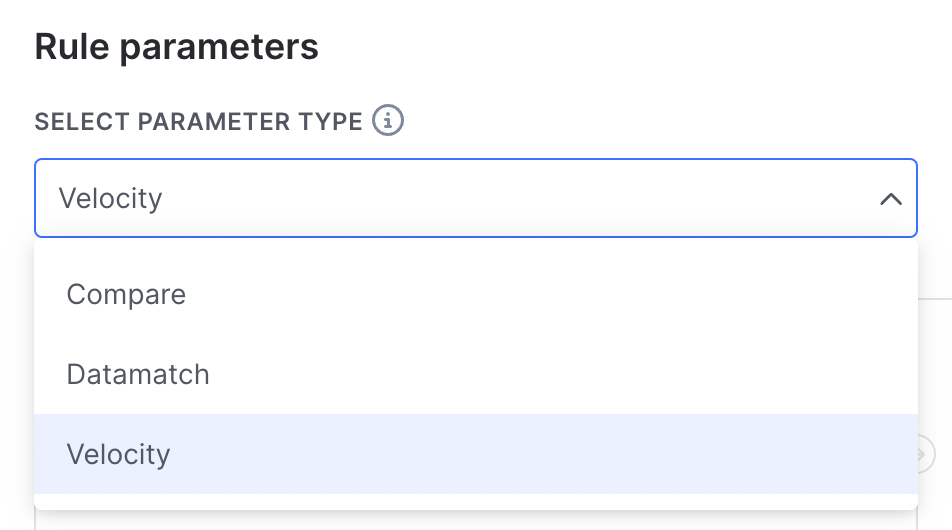Choose the Datamatch parameter type option
Viewport: 952px width, 530px height.
point(476,375)
